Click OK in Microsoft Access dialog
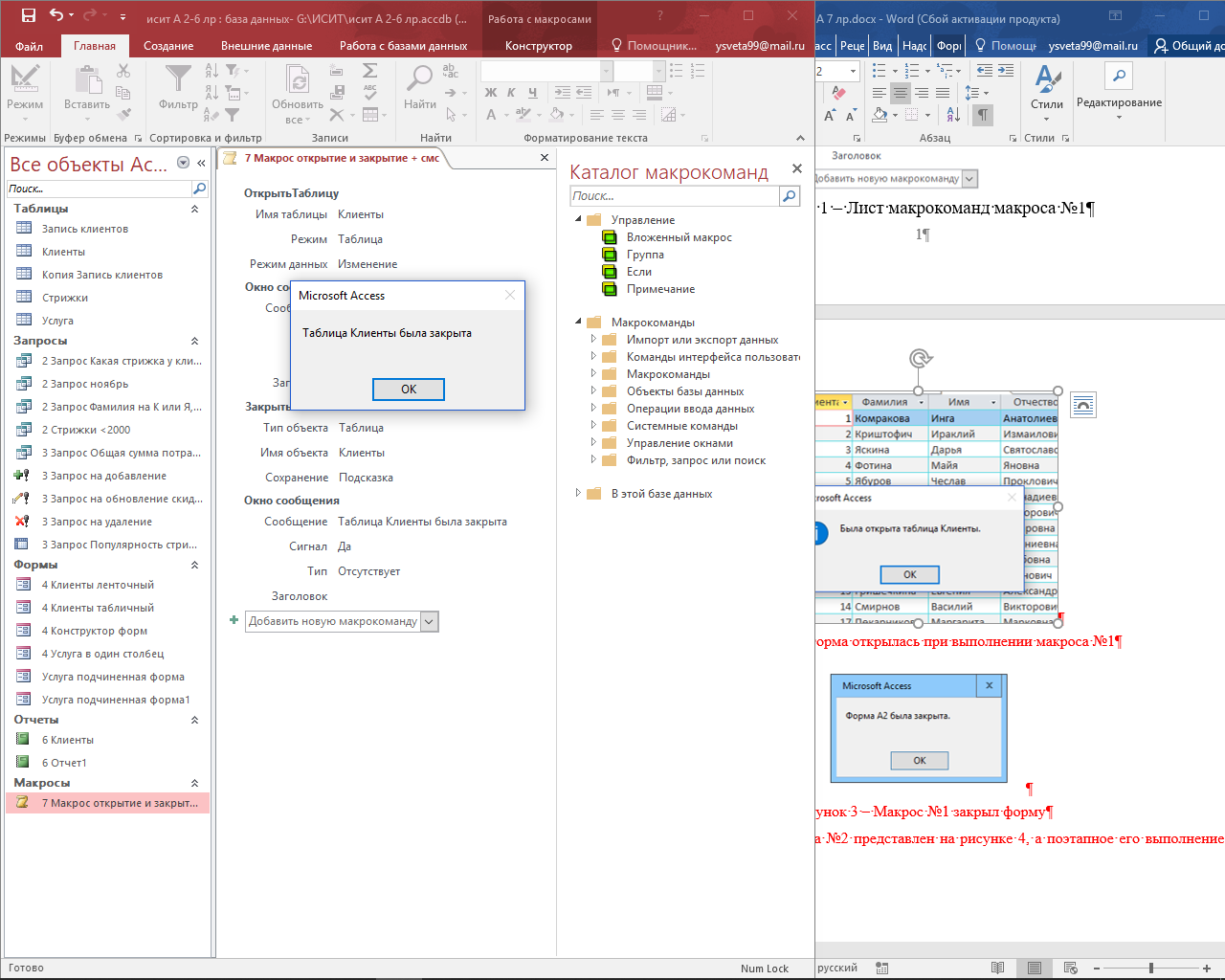 (x=409, y=390)
